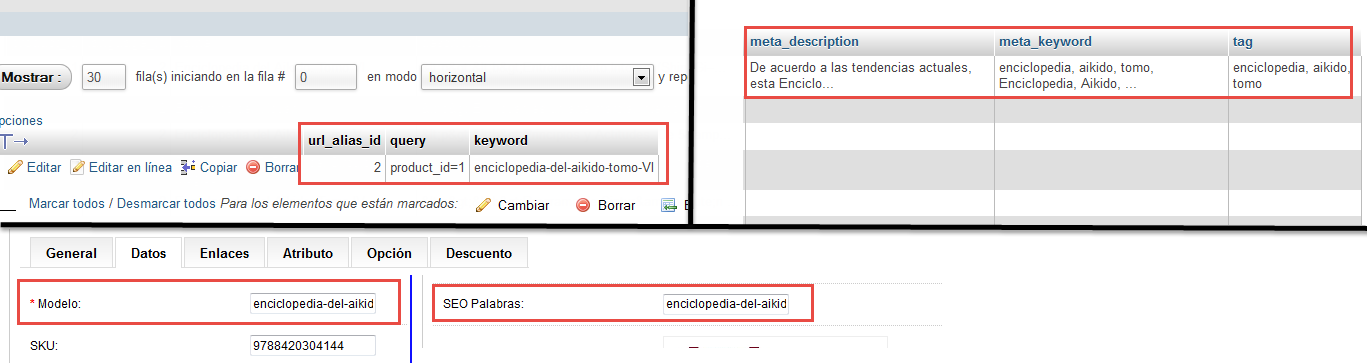Choose Editar en línea for the row
The height and width of the screenshot is (363, 1367).
(x=130, y=167)
